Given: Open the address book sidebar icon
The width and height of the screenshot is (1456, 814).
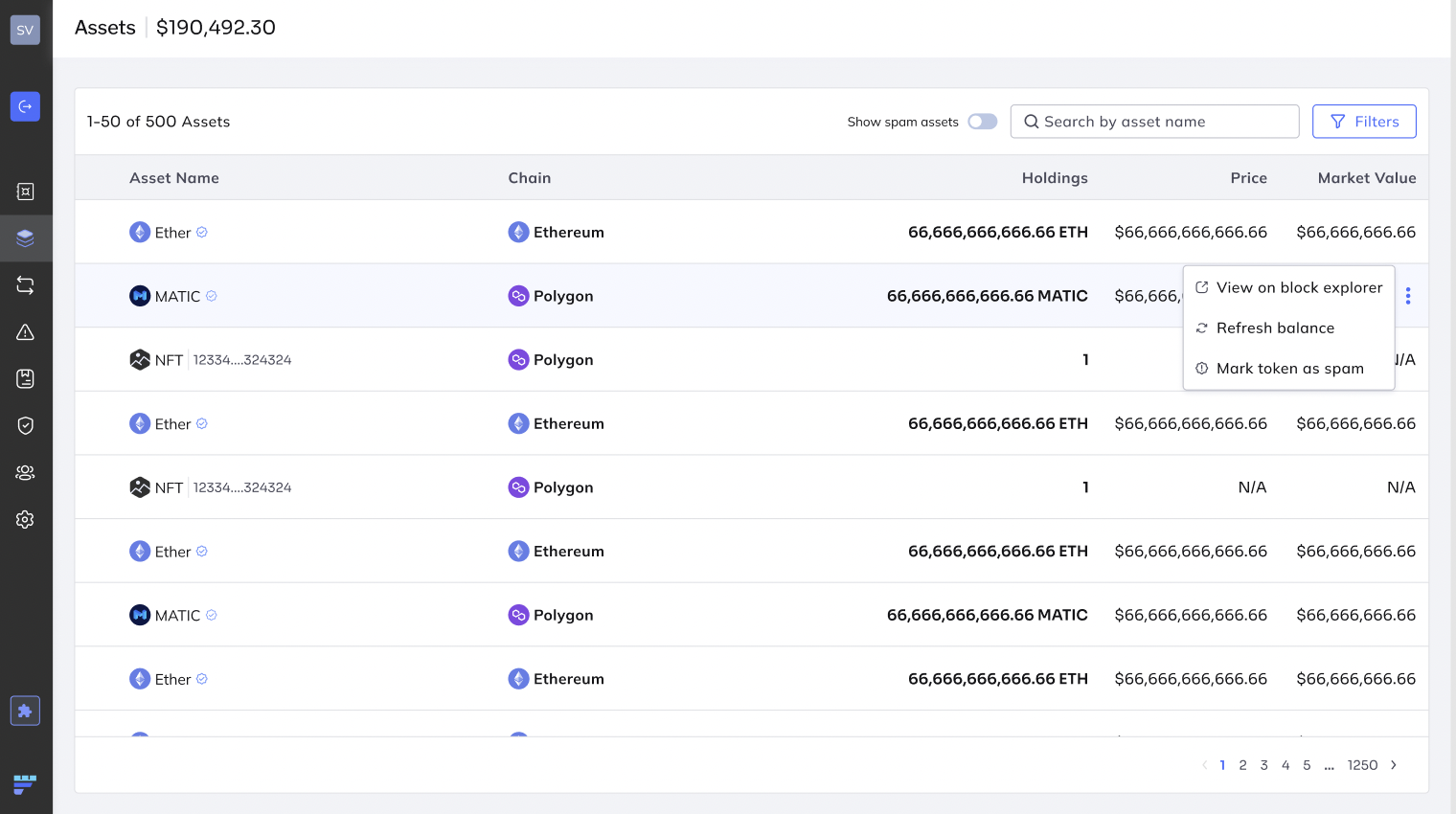Looking at the screenshot, I should pos(26,378).
